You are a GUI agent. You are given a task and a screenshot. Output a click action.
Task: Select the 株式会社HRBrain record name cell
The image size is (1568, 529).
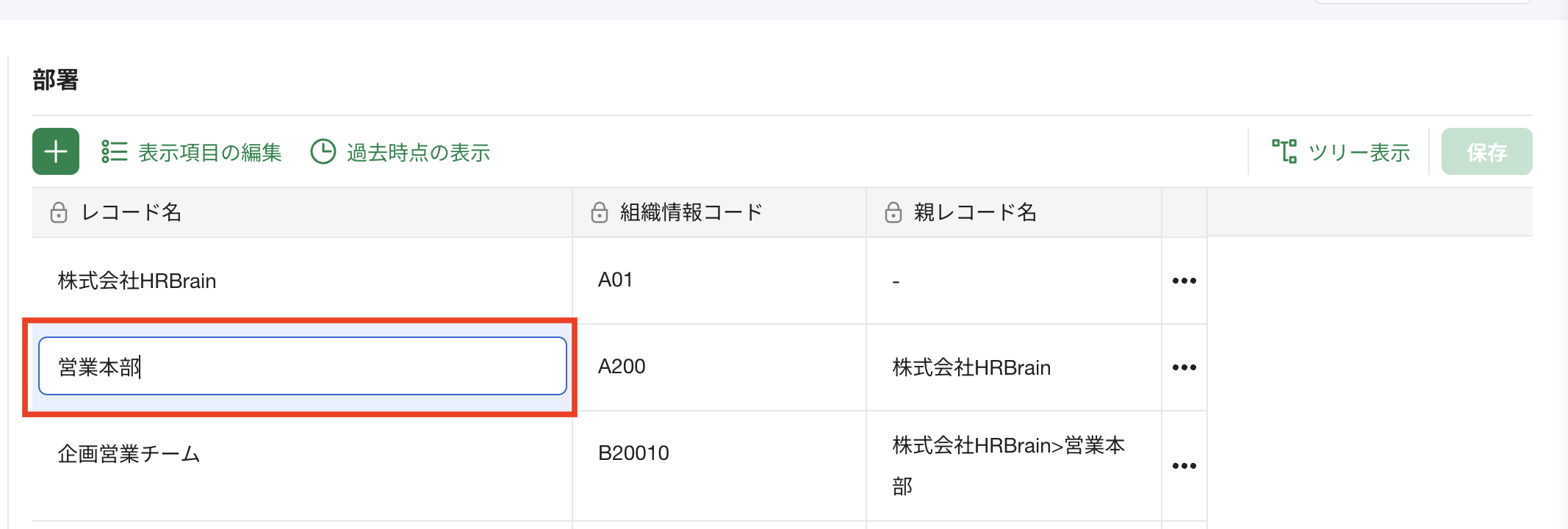tap(302, 281)
